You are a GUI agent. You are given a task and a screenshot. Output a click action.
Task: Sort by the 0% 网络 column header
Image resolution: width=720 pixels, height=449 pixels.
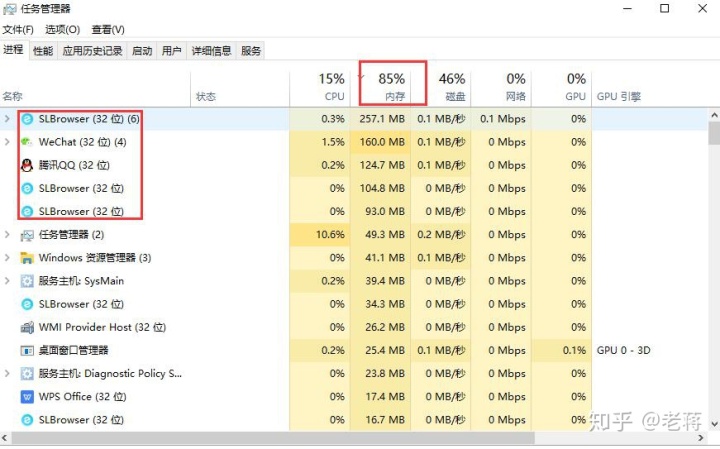pyautogui.click(x=501, y=90)
